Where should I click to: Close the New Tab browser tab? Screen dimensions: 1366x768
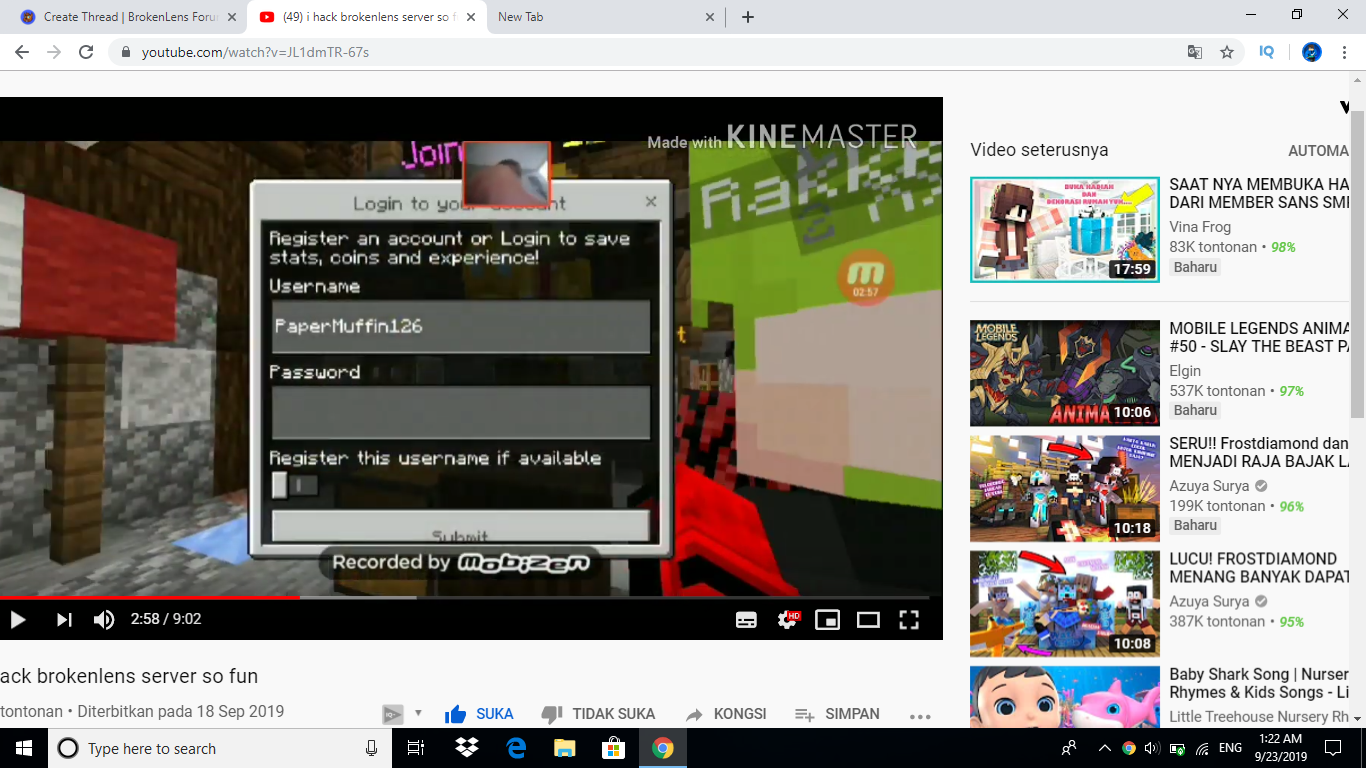click(x=710, y=17)
